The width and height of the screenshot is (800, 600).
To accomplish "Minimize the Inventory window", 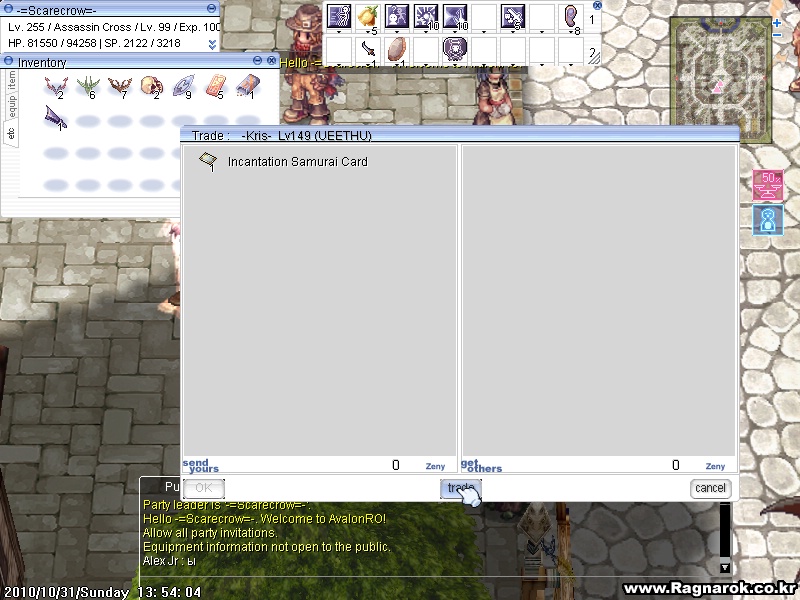I will pyautogui.click(x=257, y=61).
